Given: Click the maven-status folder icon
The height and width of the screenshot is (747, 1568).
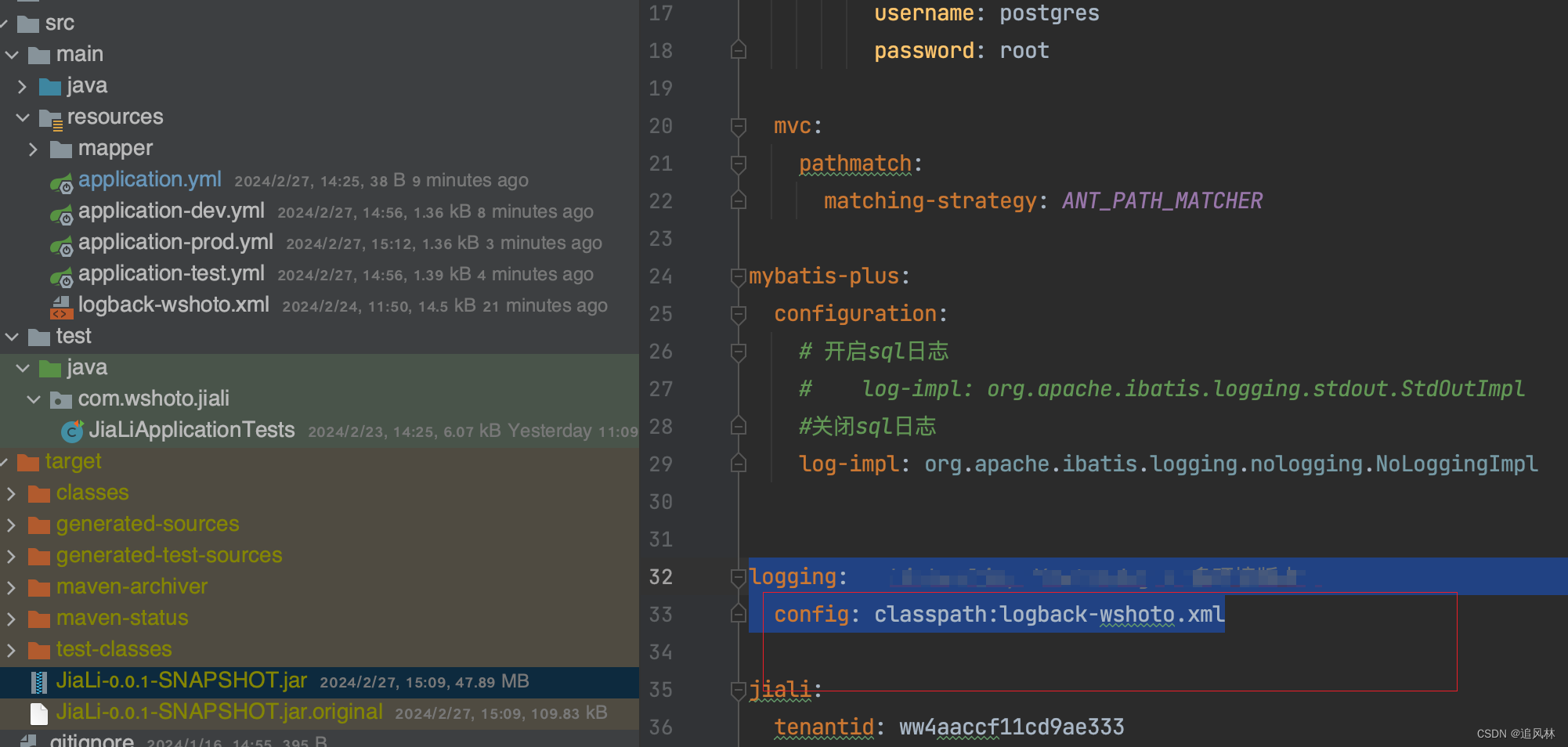Looking at the screenshot, I should point(39,619).
